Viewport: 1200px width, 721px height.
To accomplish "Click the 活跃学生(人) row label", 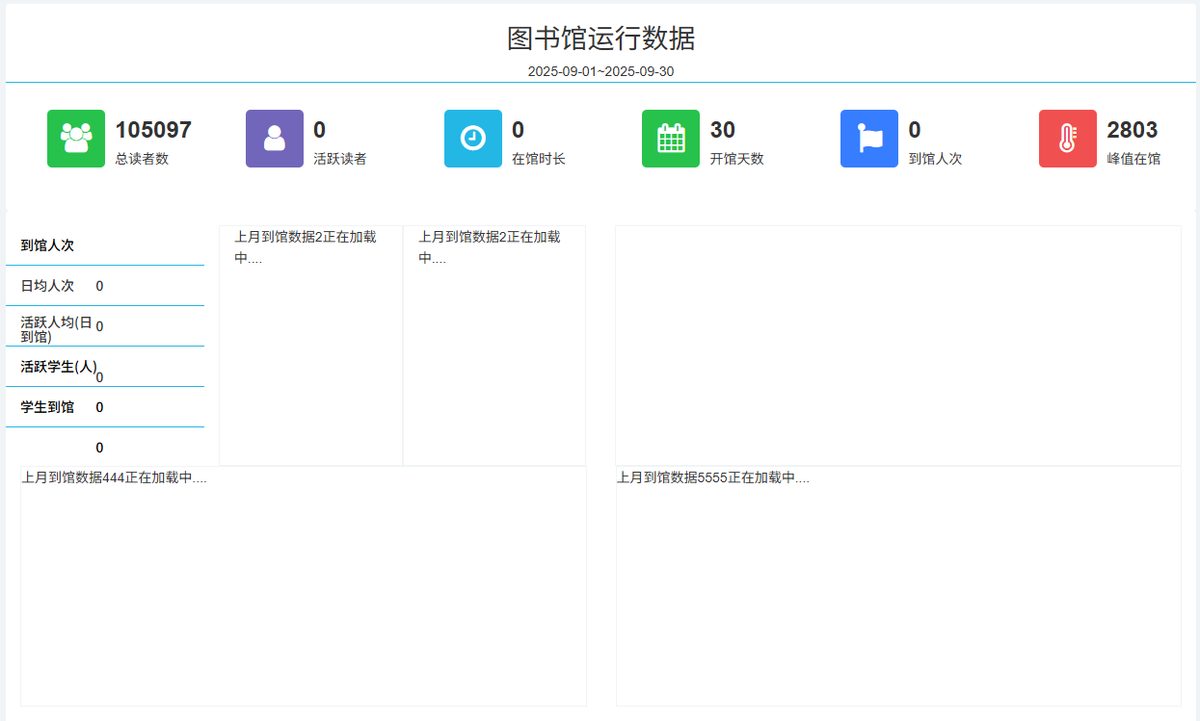I will point(59,367).
